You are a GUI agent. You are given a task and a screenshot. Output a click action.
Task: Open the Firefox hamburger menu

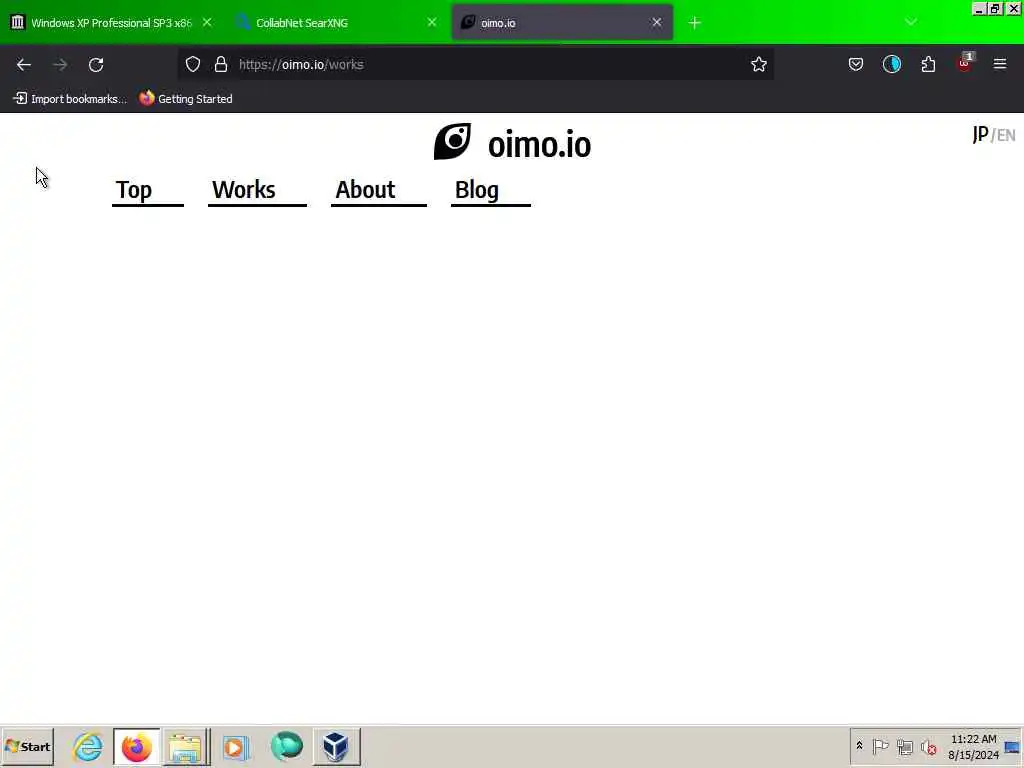point(1000,64)
